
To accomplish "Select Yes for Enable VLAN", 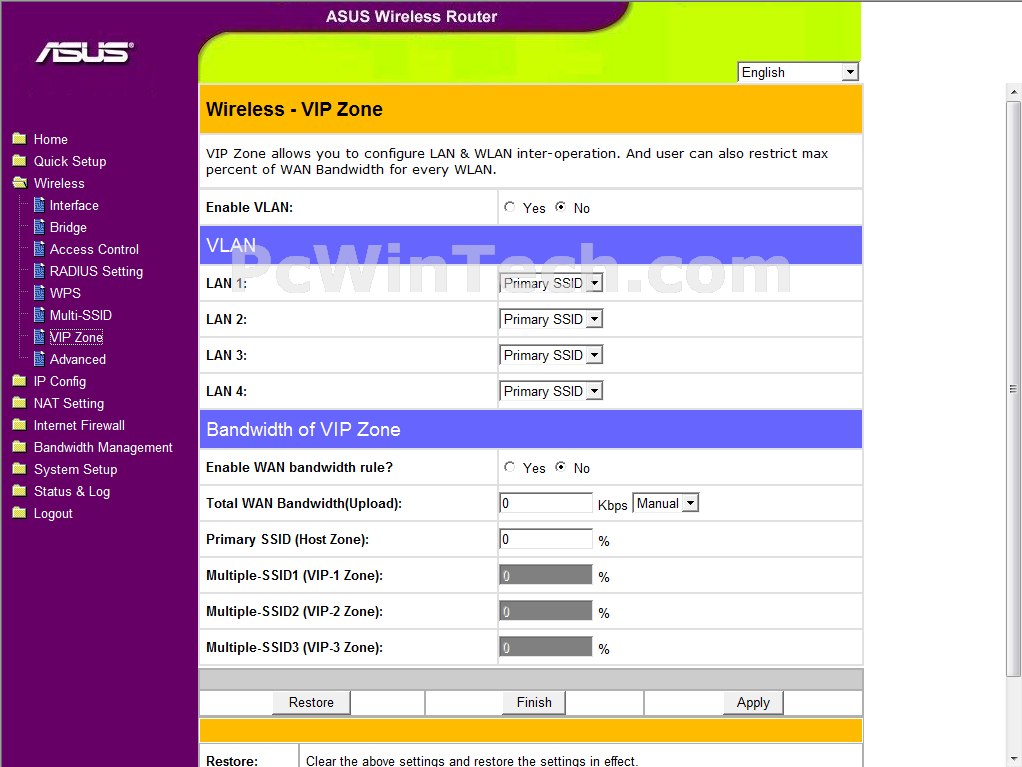I will [x=510, y=207].
